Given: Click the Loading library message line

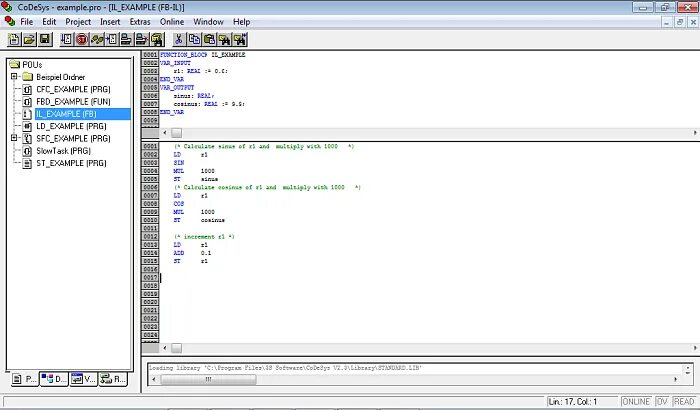Looking at the screenshot, I should click(286, 368).
